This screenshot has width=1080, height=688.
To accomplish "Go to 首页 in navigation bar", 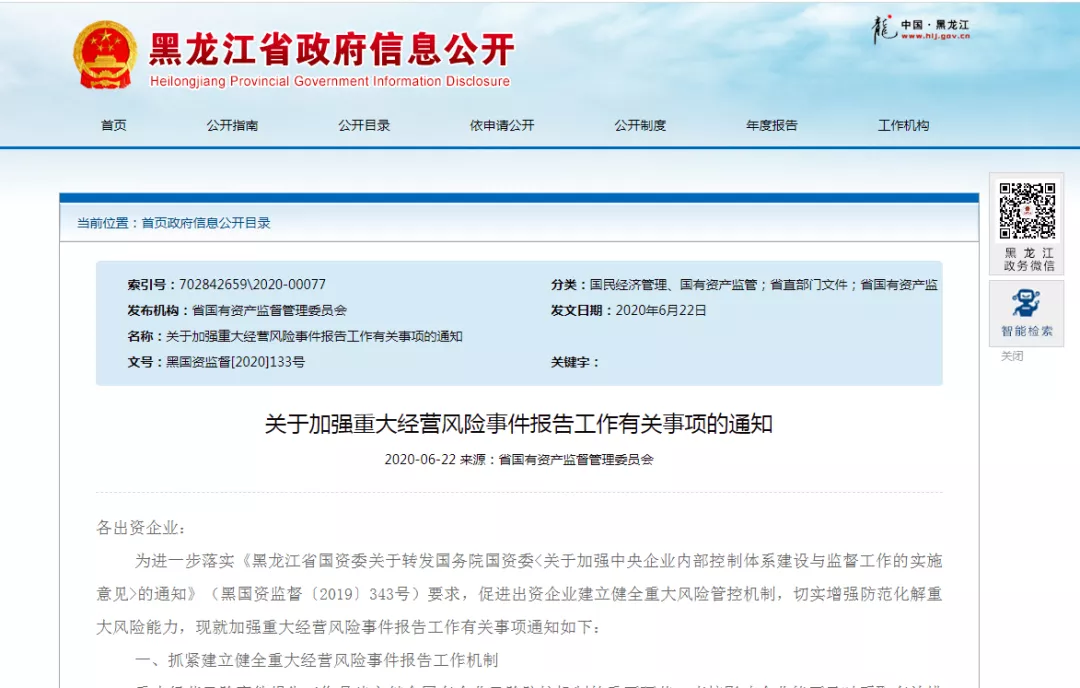I will [x=114, y=125].
